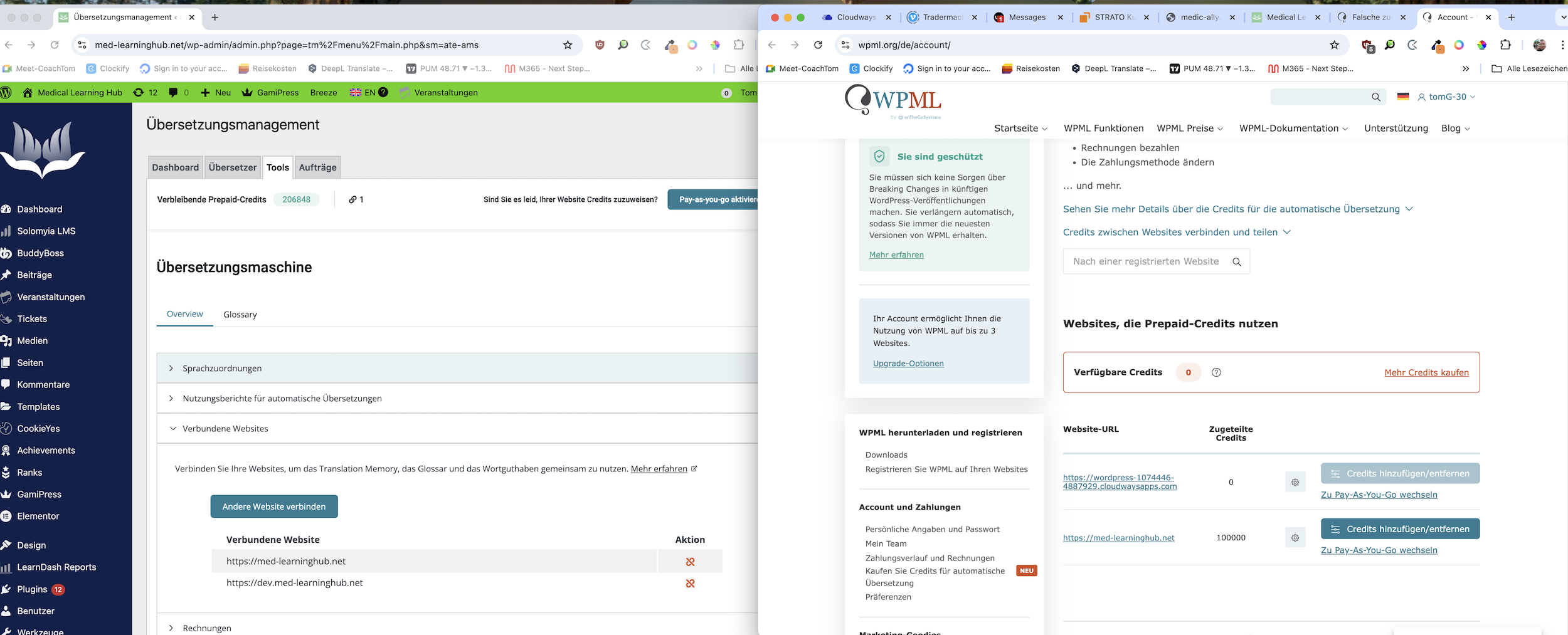Show hidden bookmarks in right window

1465,69
